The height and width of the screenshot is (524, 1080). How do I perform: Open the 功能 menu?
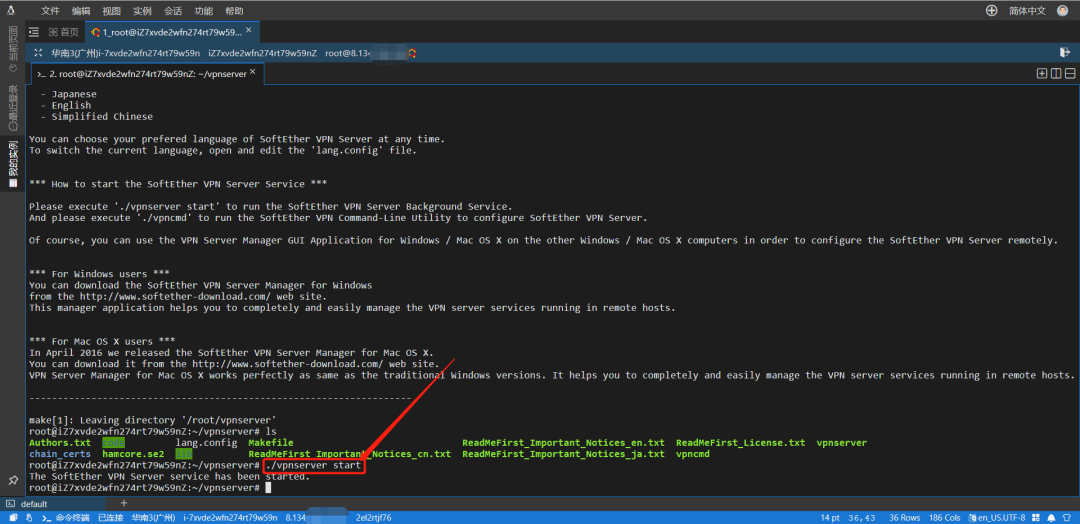pyautogui.click(x=204, y=11)
